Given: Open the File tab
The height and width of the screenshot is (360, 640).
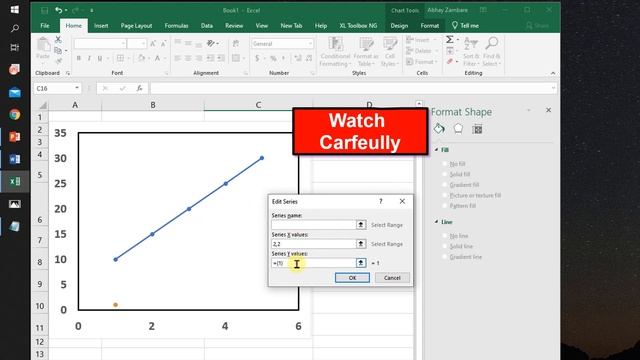Looking at the screenshot, I should (x=45, y=25).
